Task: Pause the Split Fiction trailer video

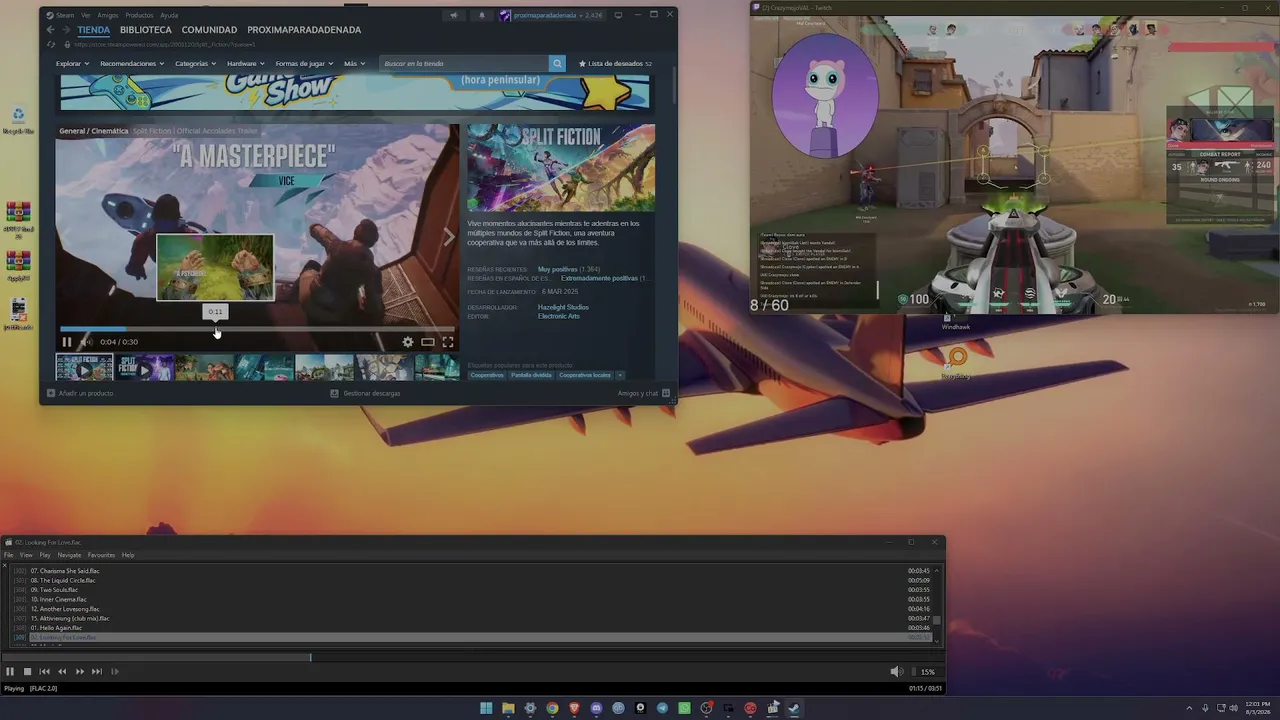Action: 67,342
